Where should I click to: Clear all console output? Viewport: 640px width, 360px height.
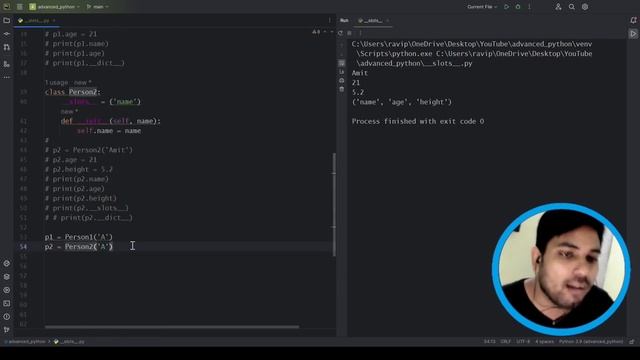point(342,89)
